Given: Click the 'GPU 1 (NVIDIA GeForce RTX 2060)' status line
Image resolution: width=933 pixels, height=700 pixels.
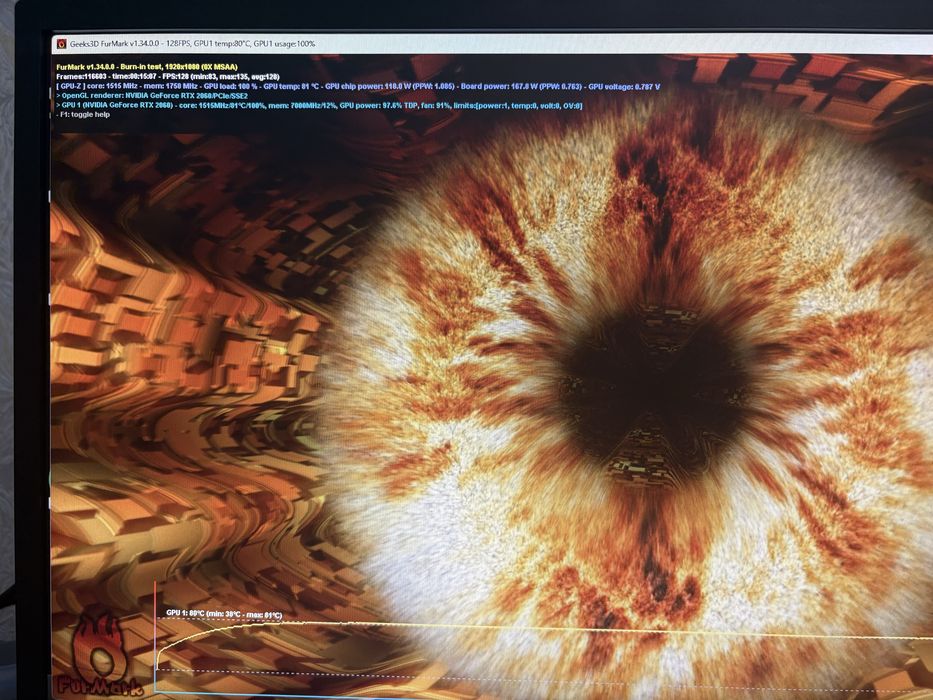Looking at the screenshot, I should pos(319,105).
